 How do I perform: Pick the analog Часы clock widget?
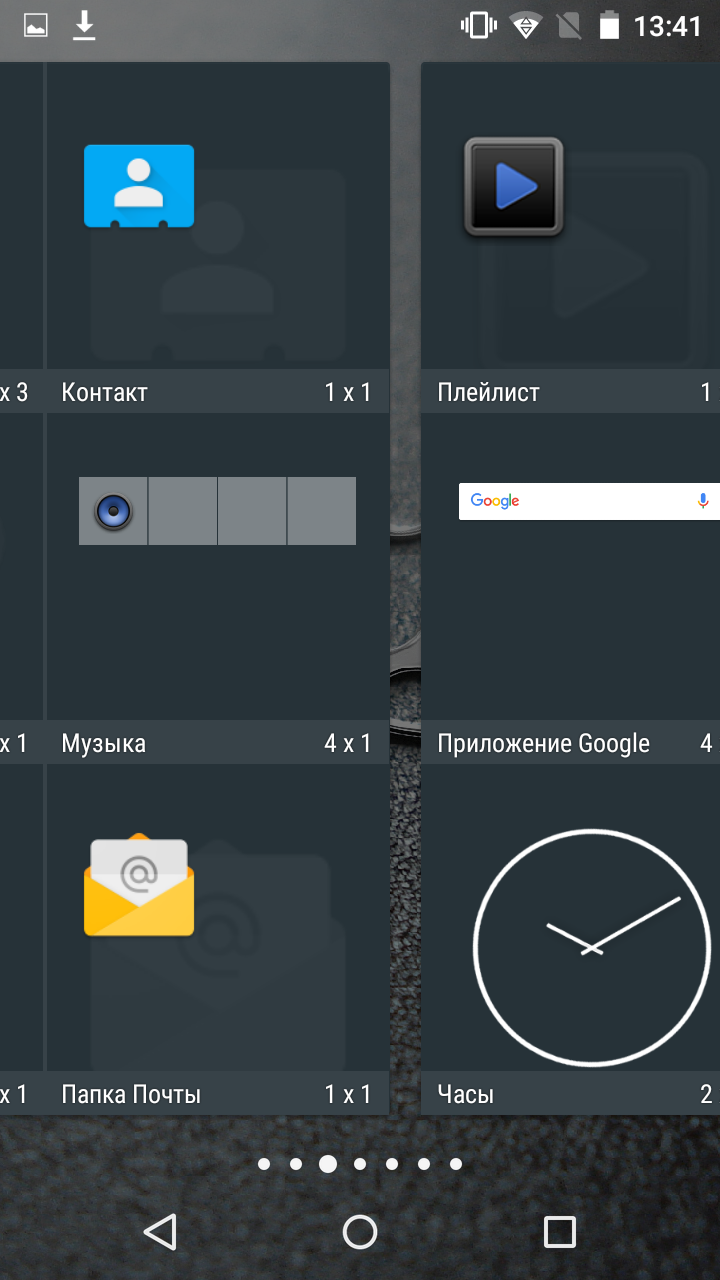coord(592,947)
